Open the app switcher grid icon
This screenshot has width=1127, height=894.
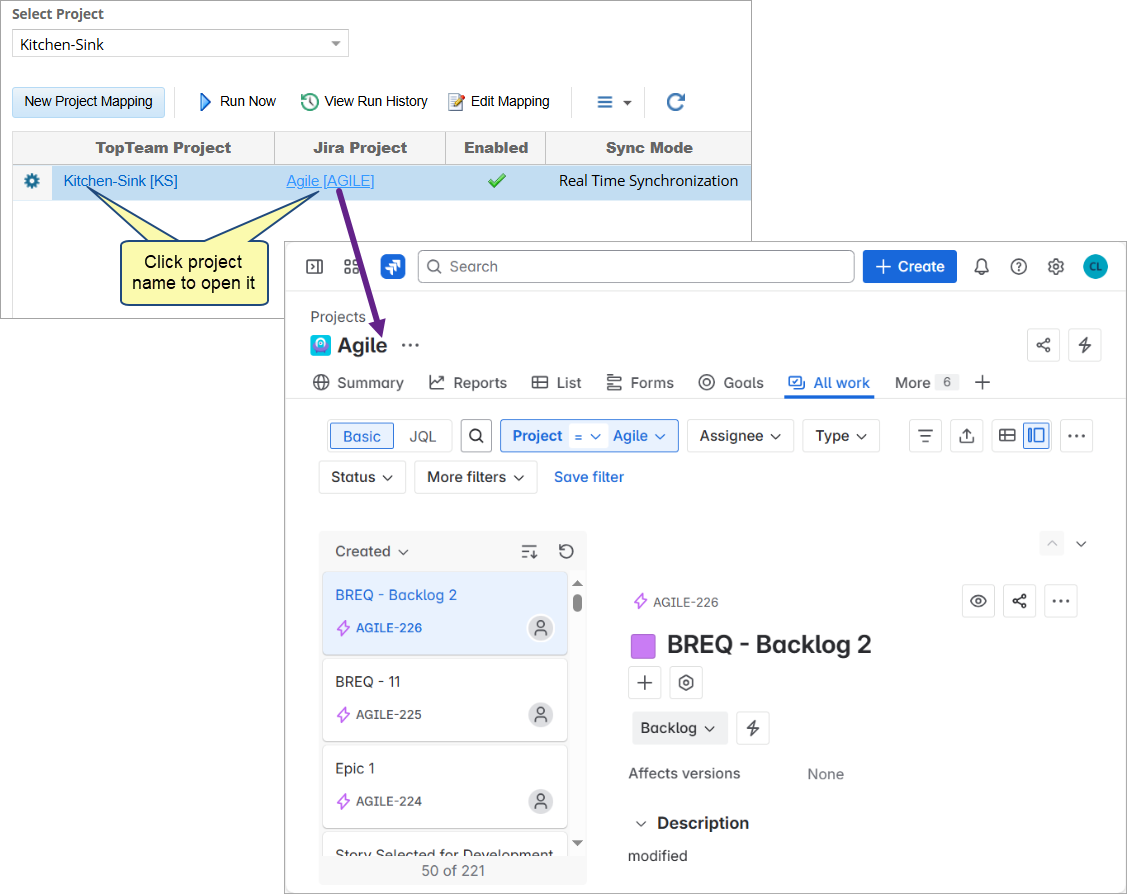352,266
